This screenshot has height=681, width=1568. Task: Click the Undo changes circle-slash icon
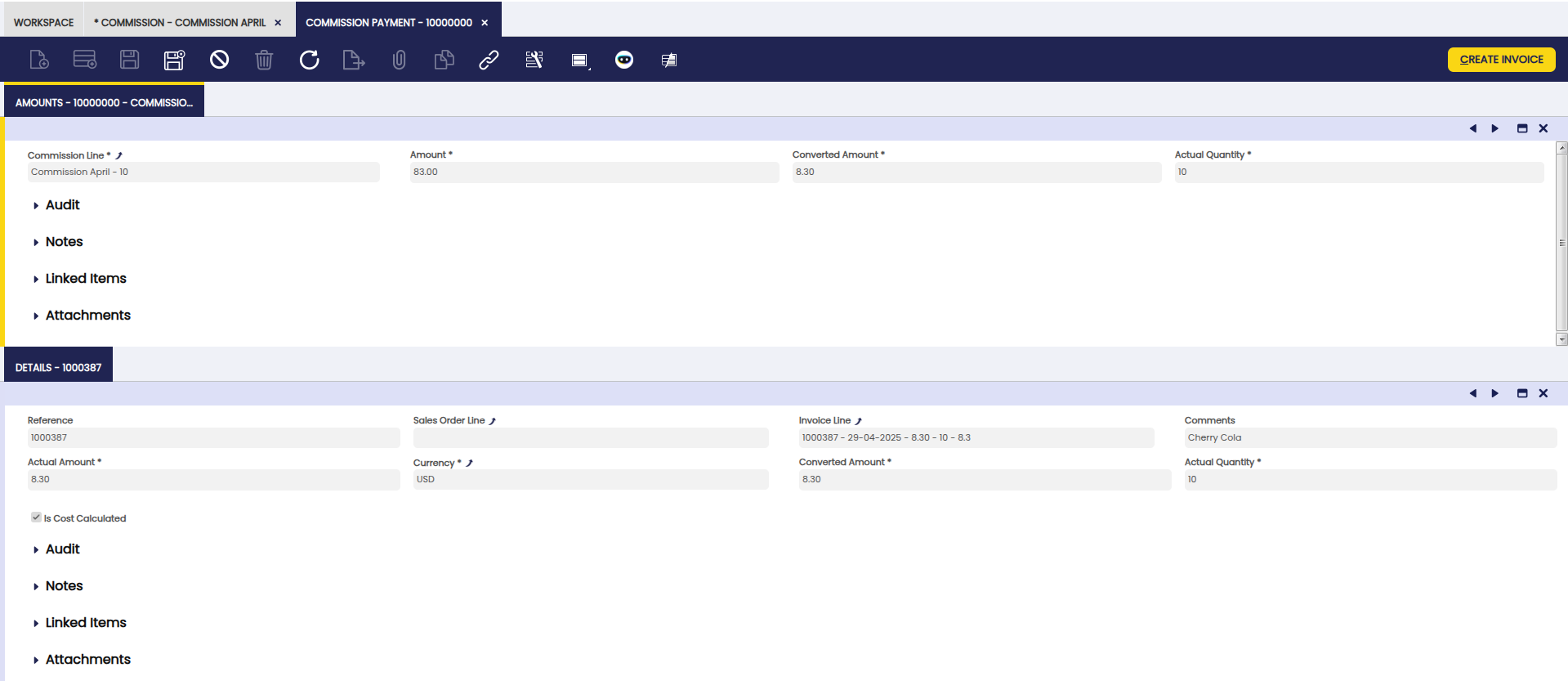click(219, 60)
